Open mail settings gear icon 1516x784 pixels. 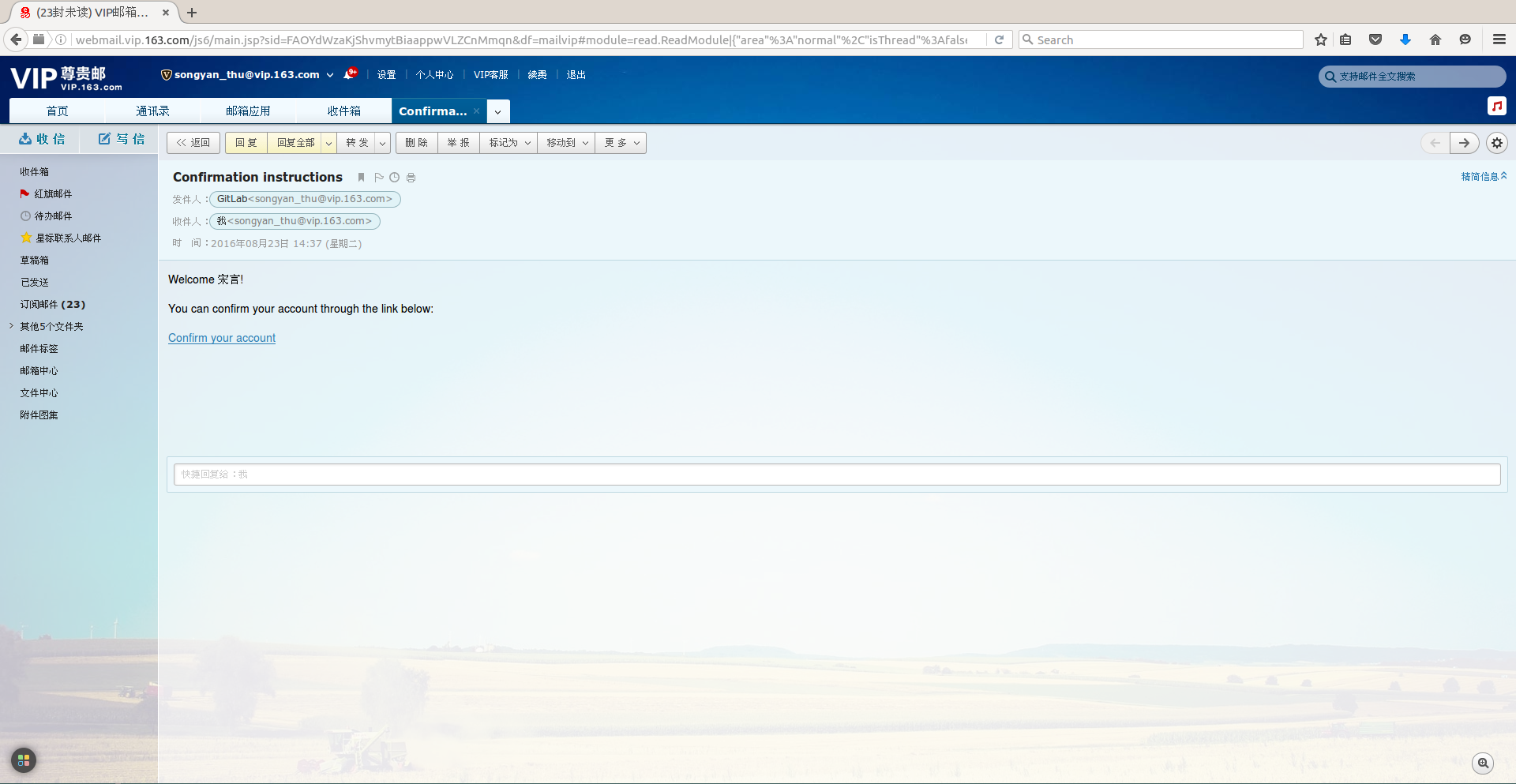pyautogui.click(x=1497, y=143)
